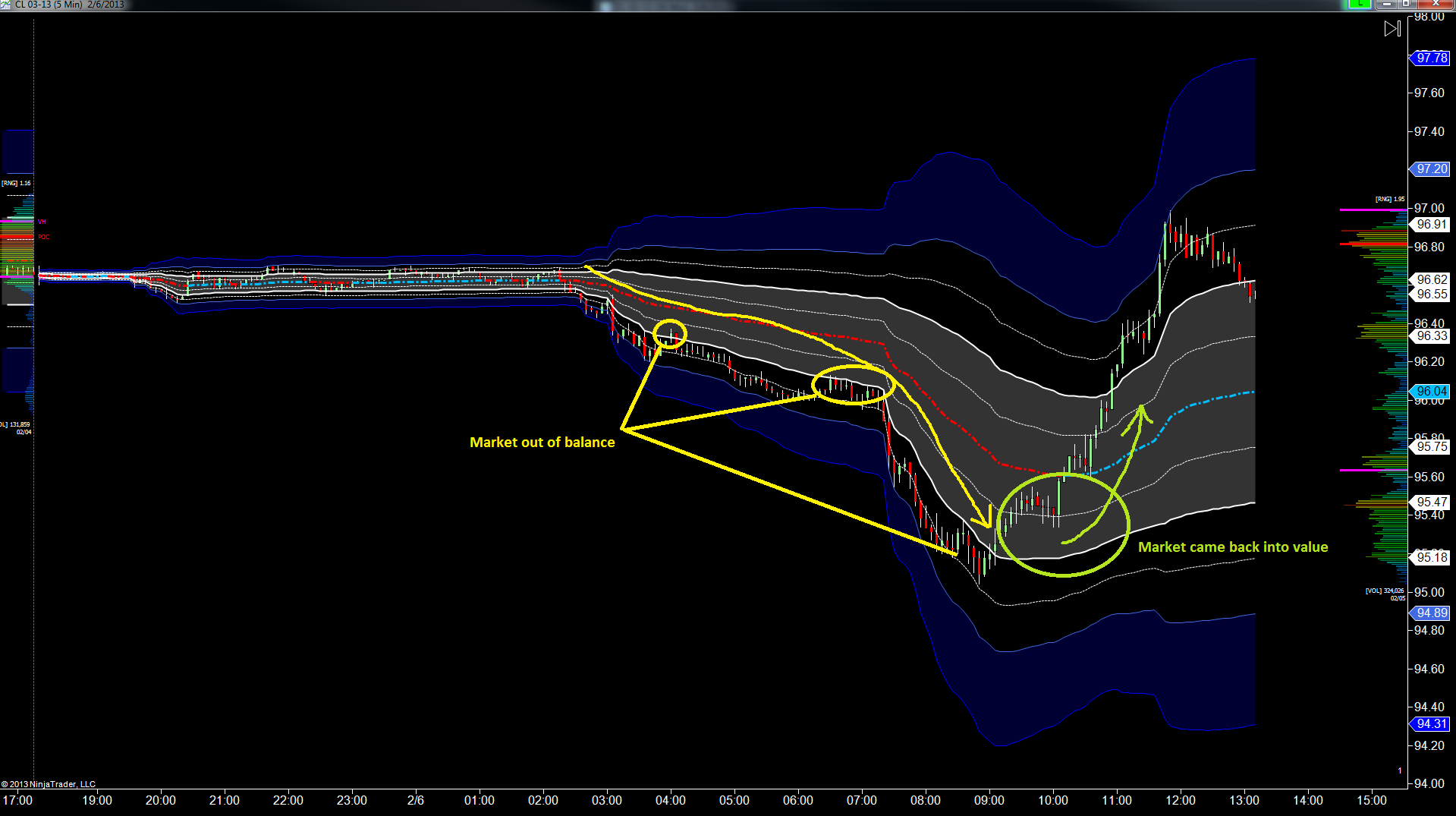Click the chart window icon in title bar
The height and width of the screenshot is (816, 1456).
5,4
